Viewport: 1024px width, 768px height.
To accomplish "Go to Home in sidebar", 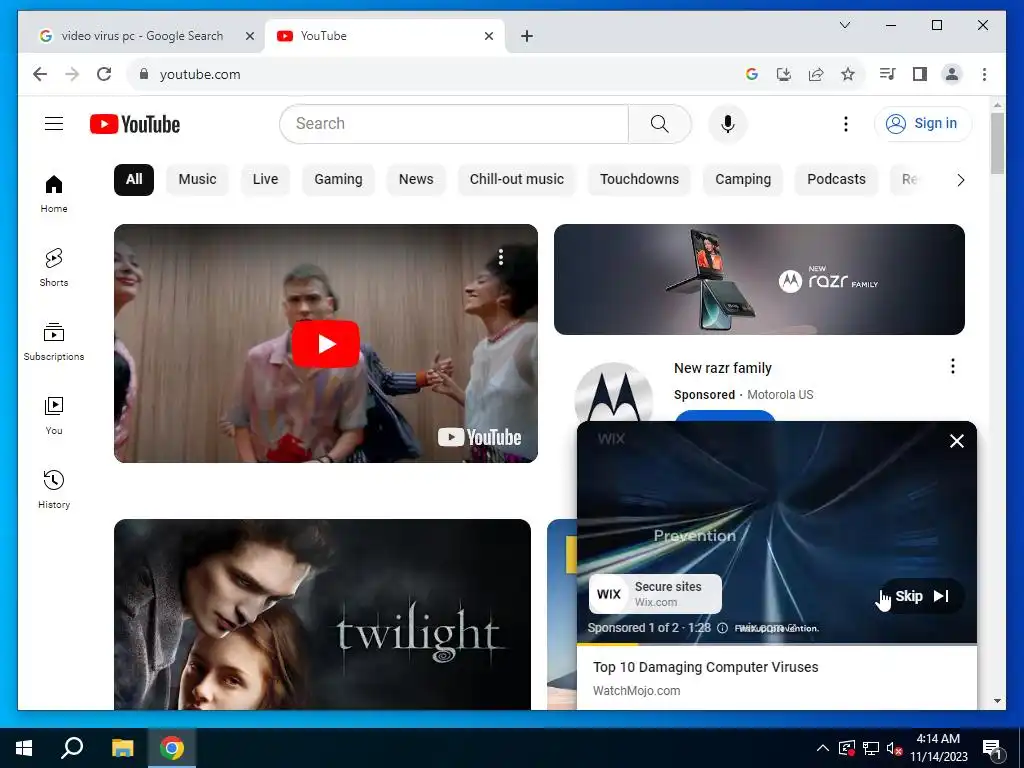I will tap(54, 194).
